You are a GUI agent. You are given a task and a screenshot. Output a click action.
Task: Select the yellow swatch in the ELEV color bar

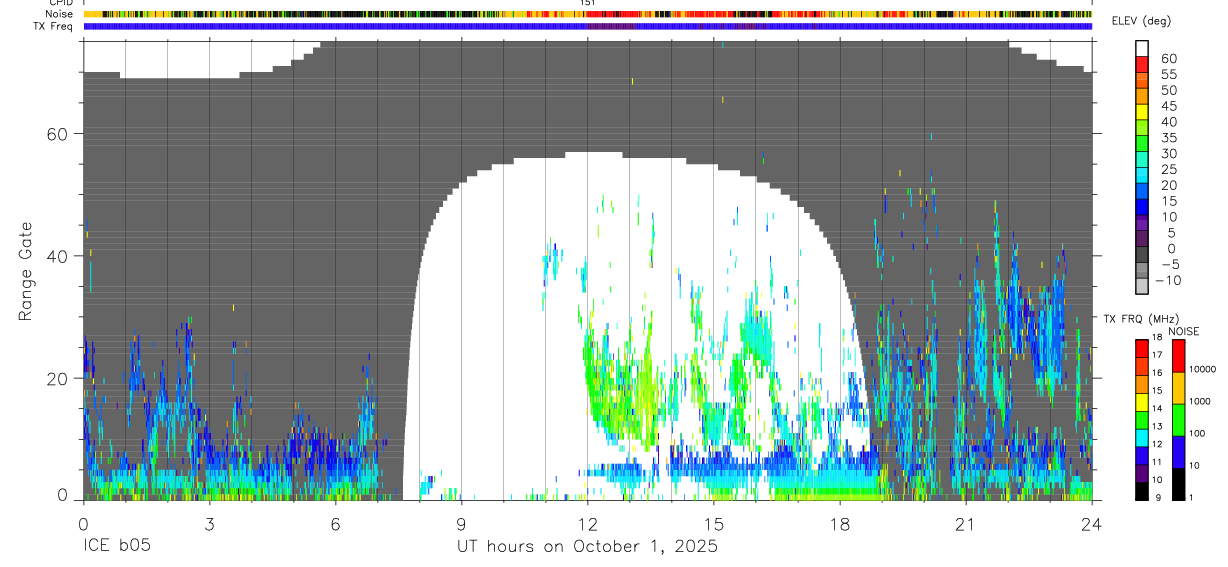pyautogui.click(x=1142, y=112)
